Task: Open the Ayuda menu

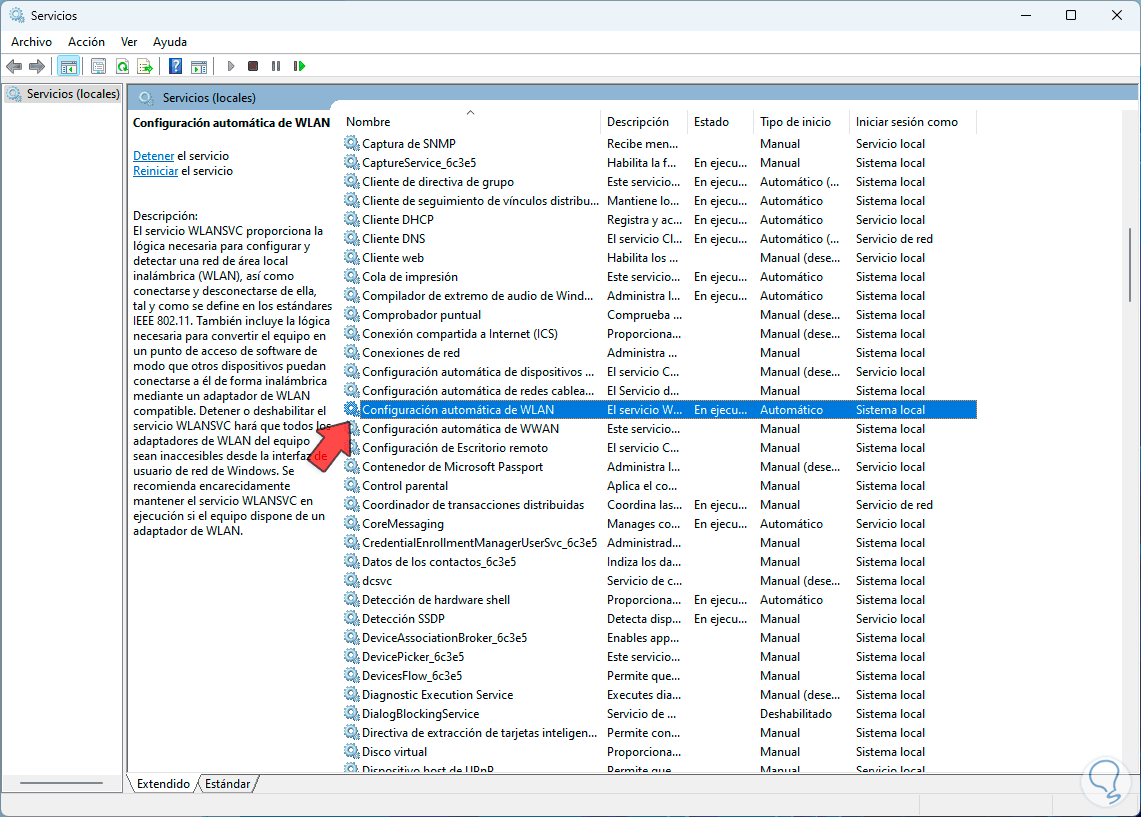Action: point(170,42)
